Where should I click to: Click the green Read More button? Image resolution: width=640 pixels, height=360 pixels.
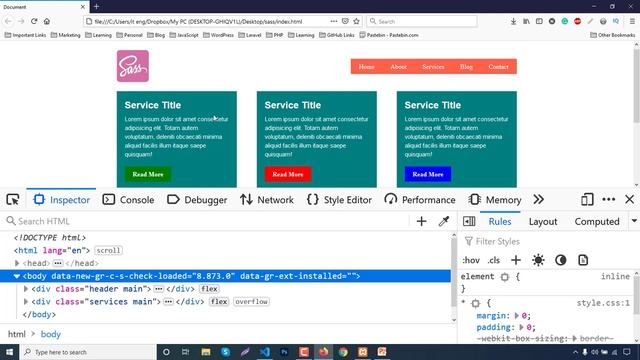(x=148, y=174)
